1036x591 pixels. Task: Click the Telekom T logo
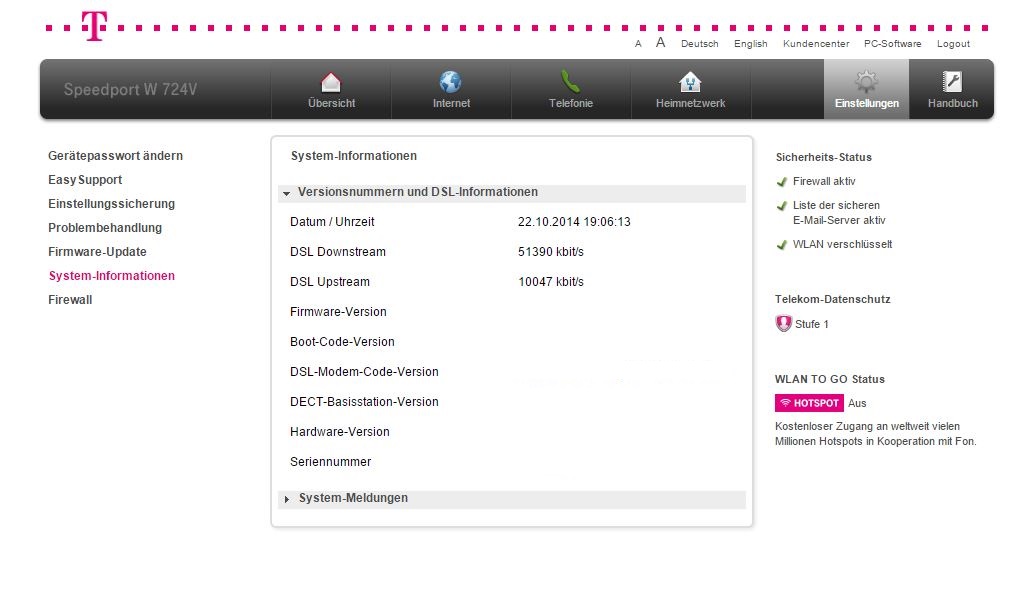[94, 26]
